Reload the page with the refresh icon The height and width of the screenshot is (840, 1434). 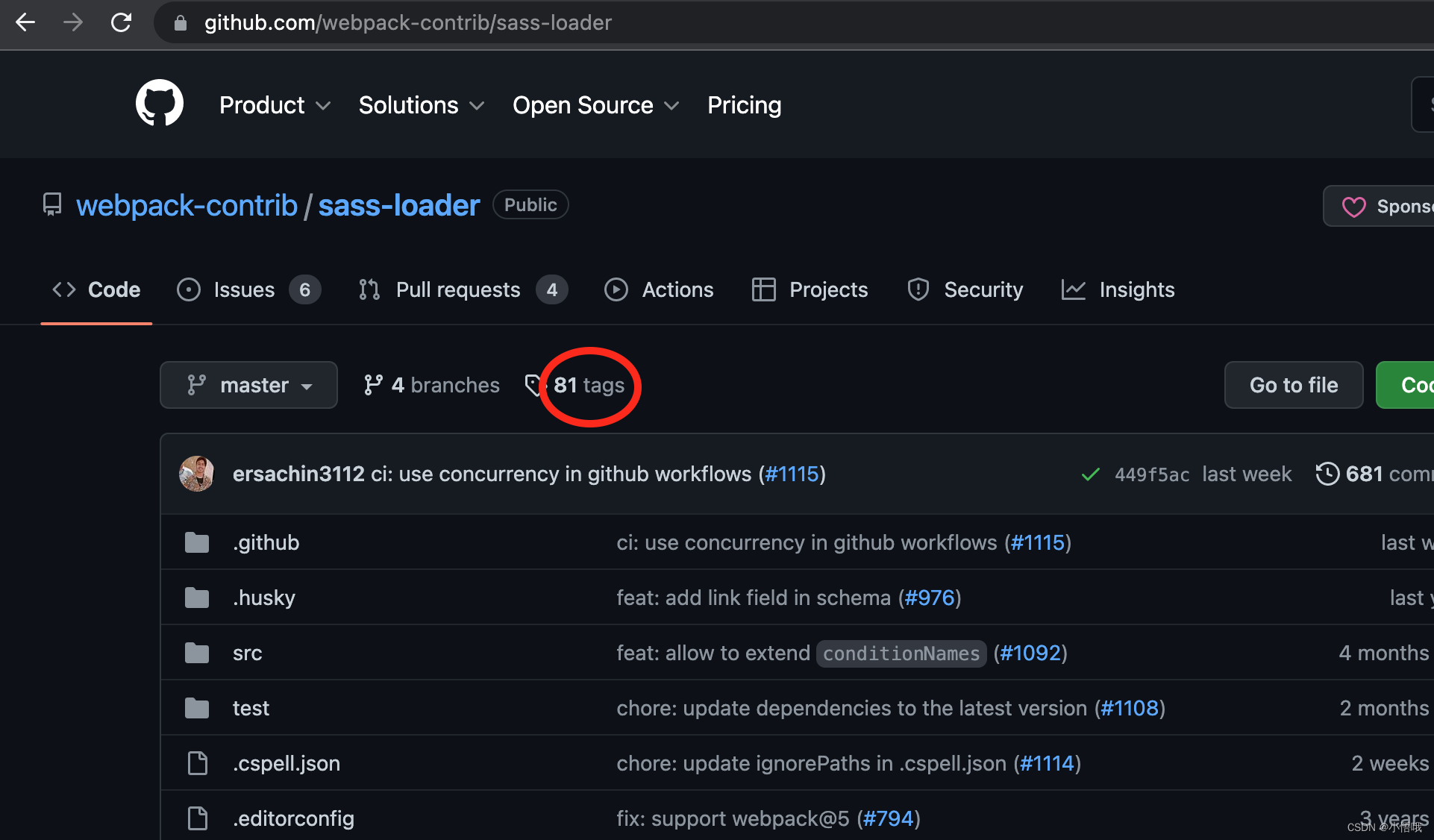pos(121,22)
